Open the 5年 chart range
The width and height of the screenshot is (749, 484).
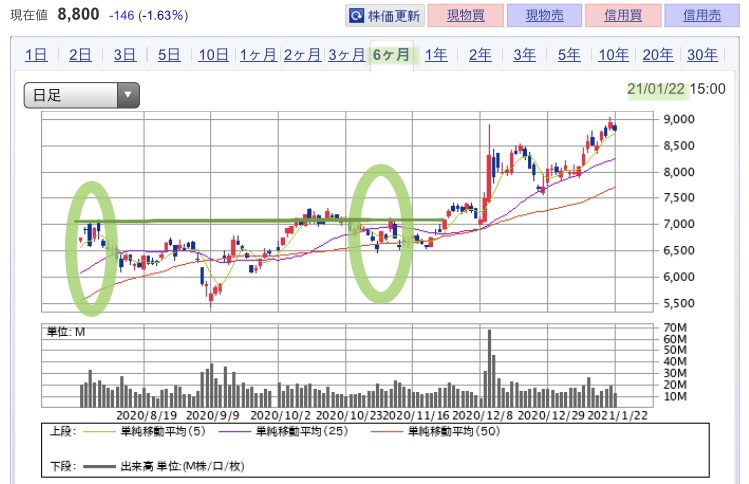569,55
